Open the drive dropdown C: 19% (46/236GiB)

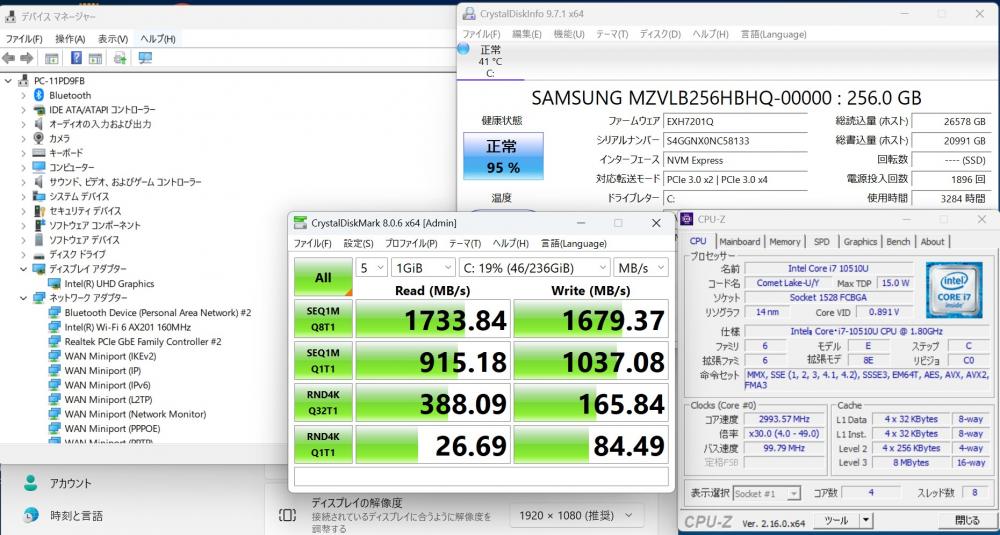pos(534,268)
